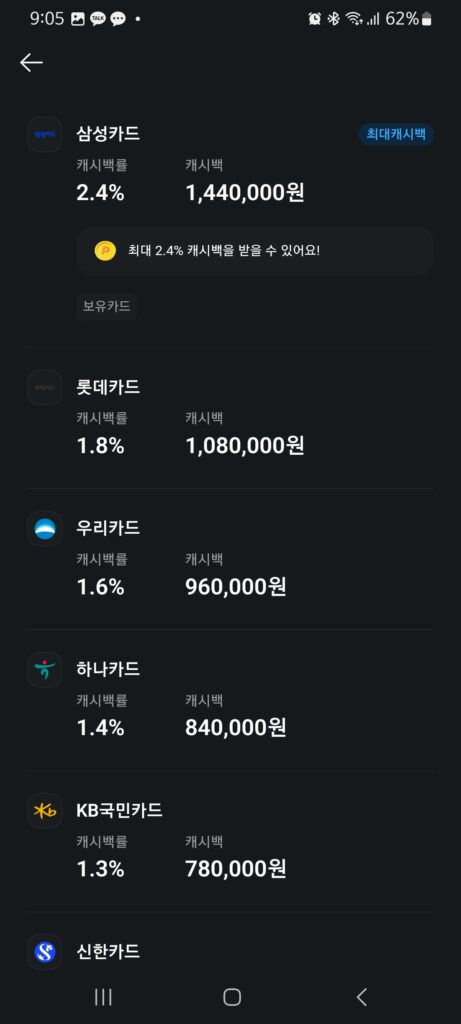Viewport: 461px width, 1024px height.
Task: Tap the Lotte Card logo icon
Action: pos(44,387)
